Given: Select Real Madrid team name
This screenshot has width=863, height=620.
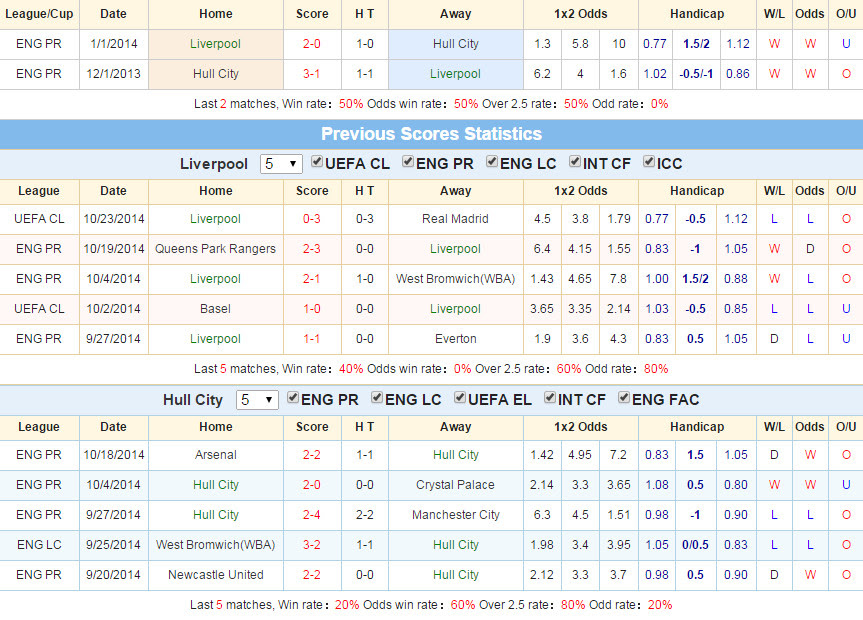Looking at the screenshot, I should (x=455, y=219).
